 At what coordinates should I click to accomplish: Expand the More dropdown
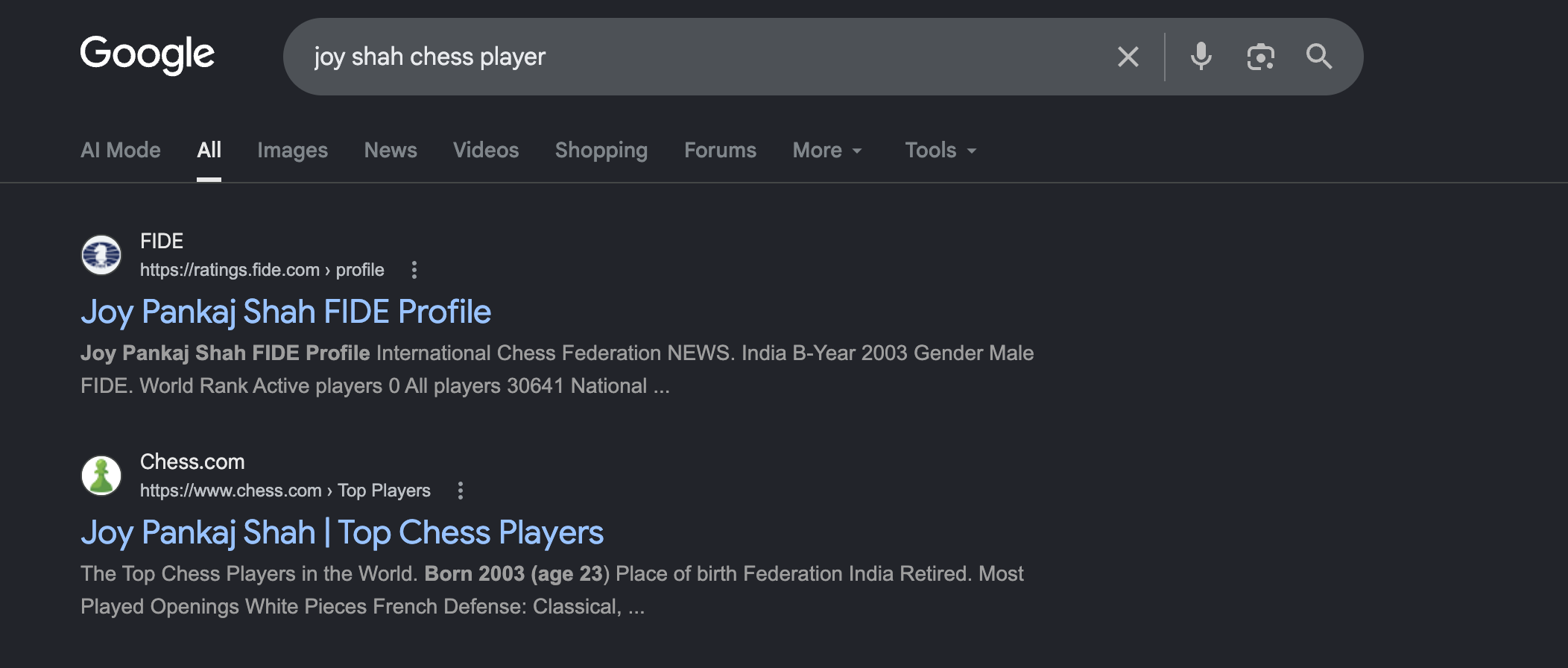(x=827, y=151)
